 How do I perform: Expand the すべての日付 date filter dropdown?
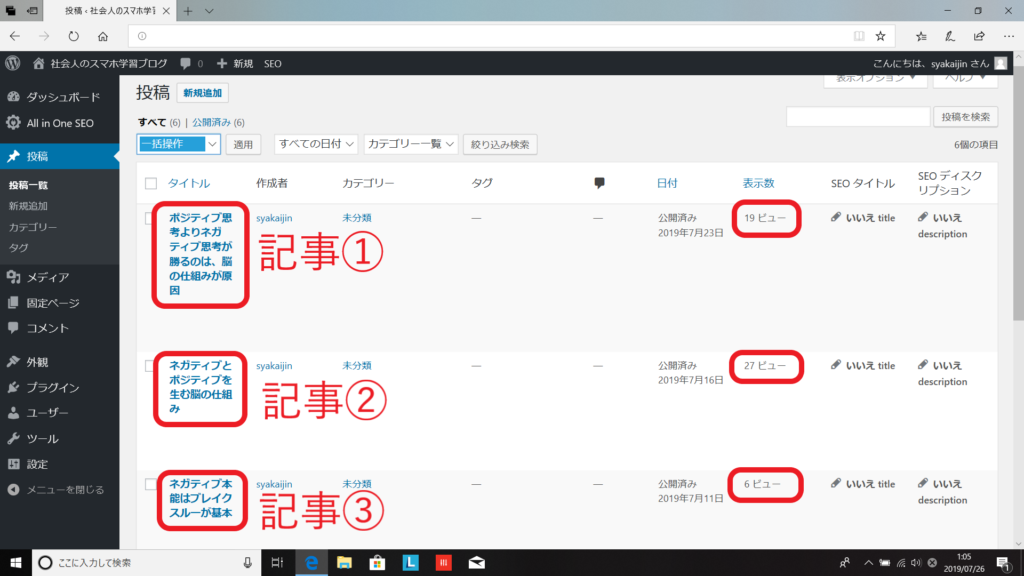(316, 144)
